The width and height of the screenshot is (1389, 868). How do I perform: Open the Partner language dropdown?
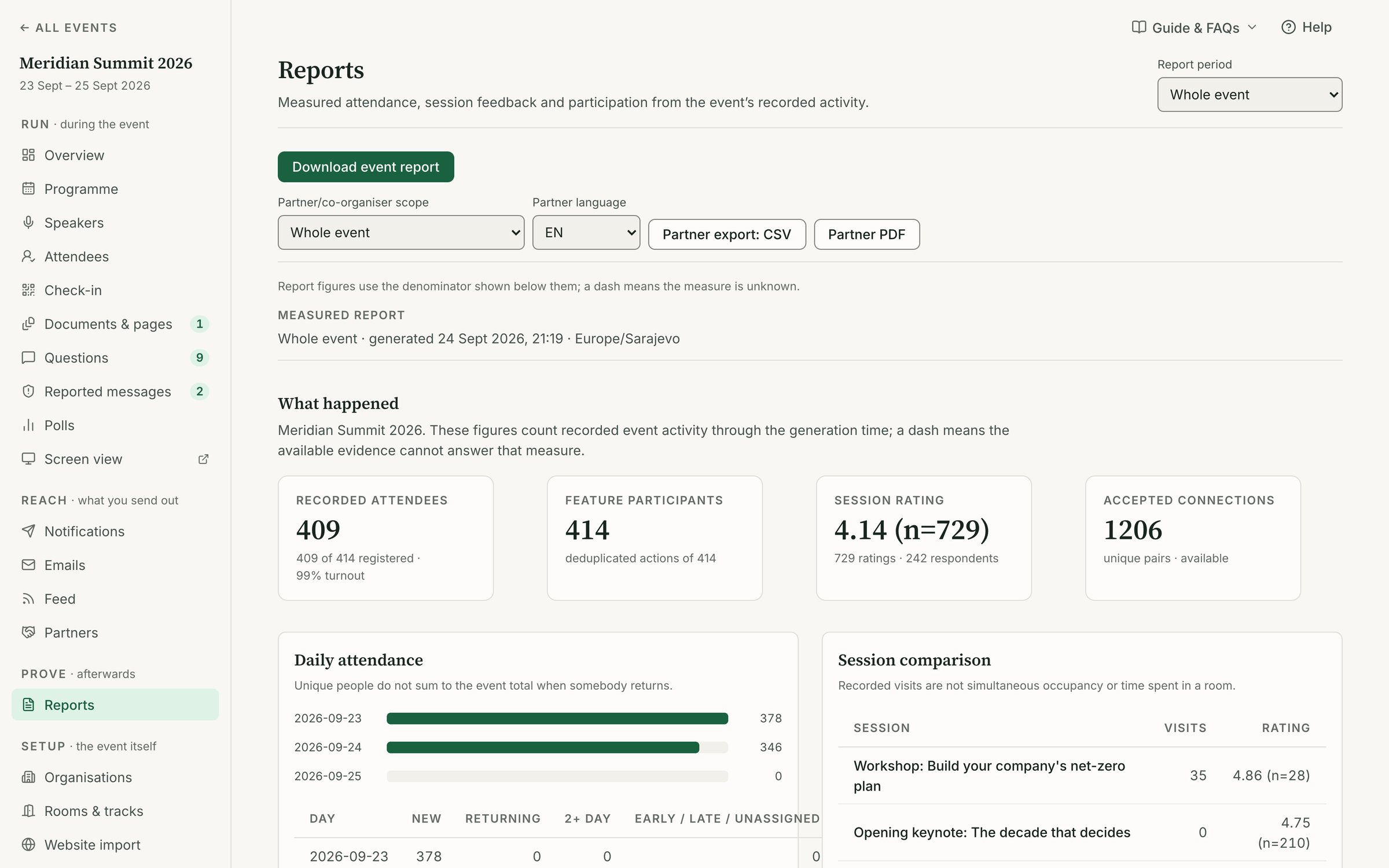[x=586, y=233]
